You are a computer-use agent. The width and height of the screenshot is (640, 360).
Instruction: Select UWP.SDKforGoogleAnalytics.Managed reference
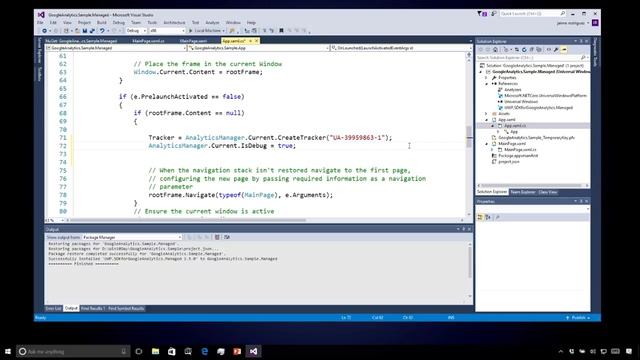pyautogui.click(x=538, y=108)
